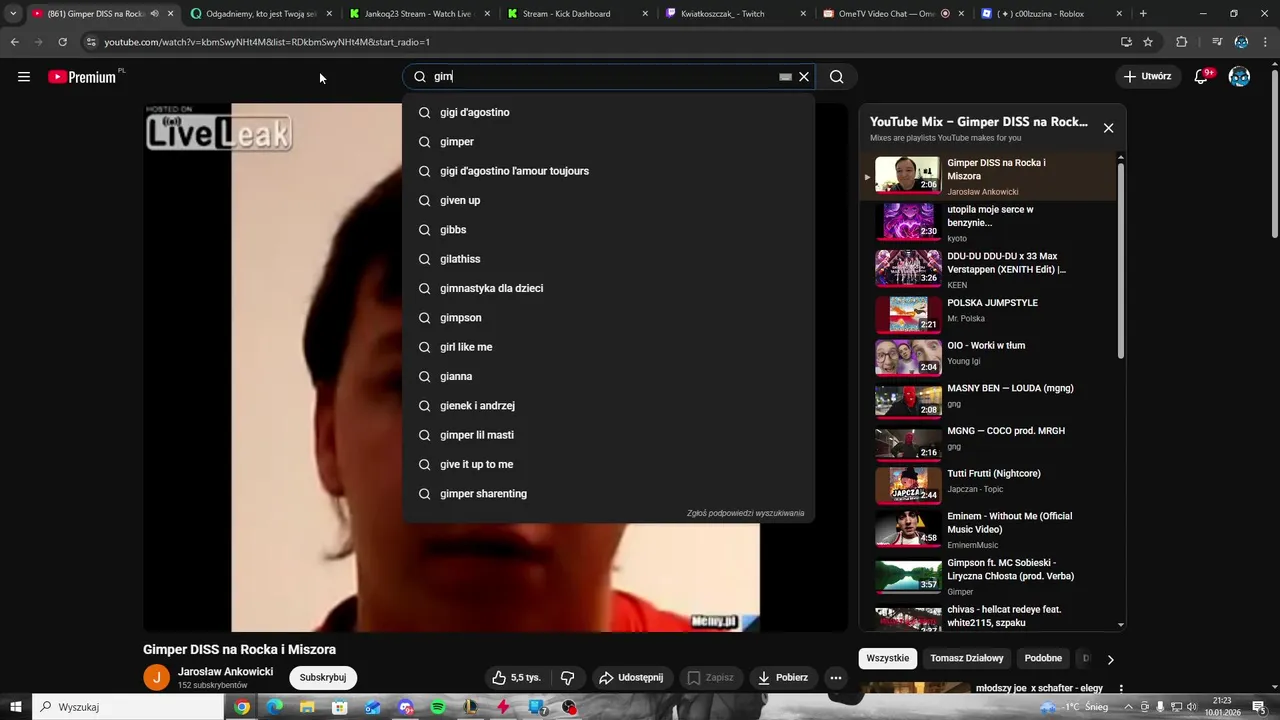Open Gimpson ft. MC Sobieski video
This screenshot has height=720, width=1280.
click(990, 576)
